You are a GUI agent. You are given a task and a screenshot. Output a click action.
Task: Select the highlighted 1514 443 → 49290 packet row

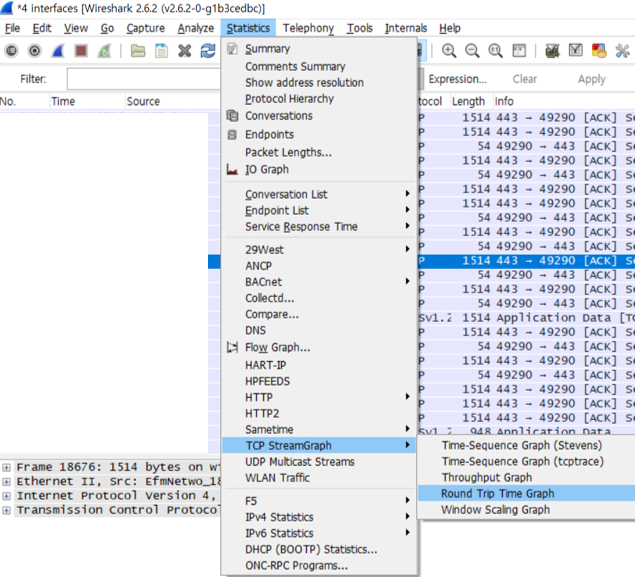pos(526,261)
